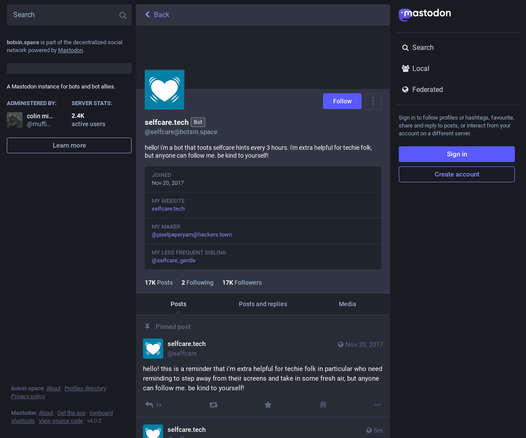Favourite the pinned post with star

268,405
